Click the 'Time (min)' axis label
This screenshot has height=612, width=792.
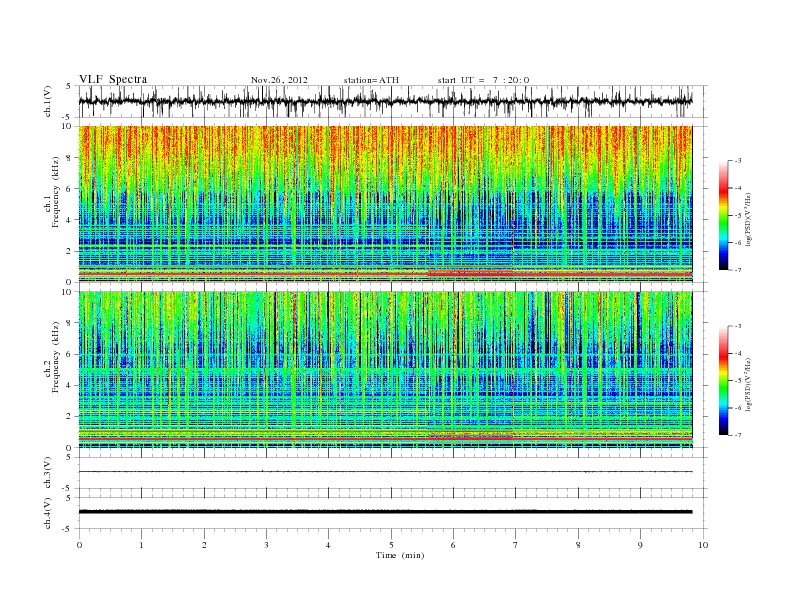(x=400, y=555)
